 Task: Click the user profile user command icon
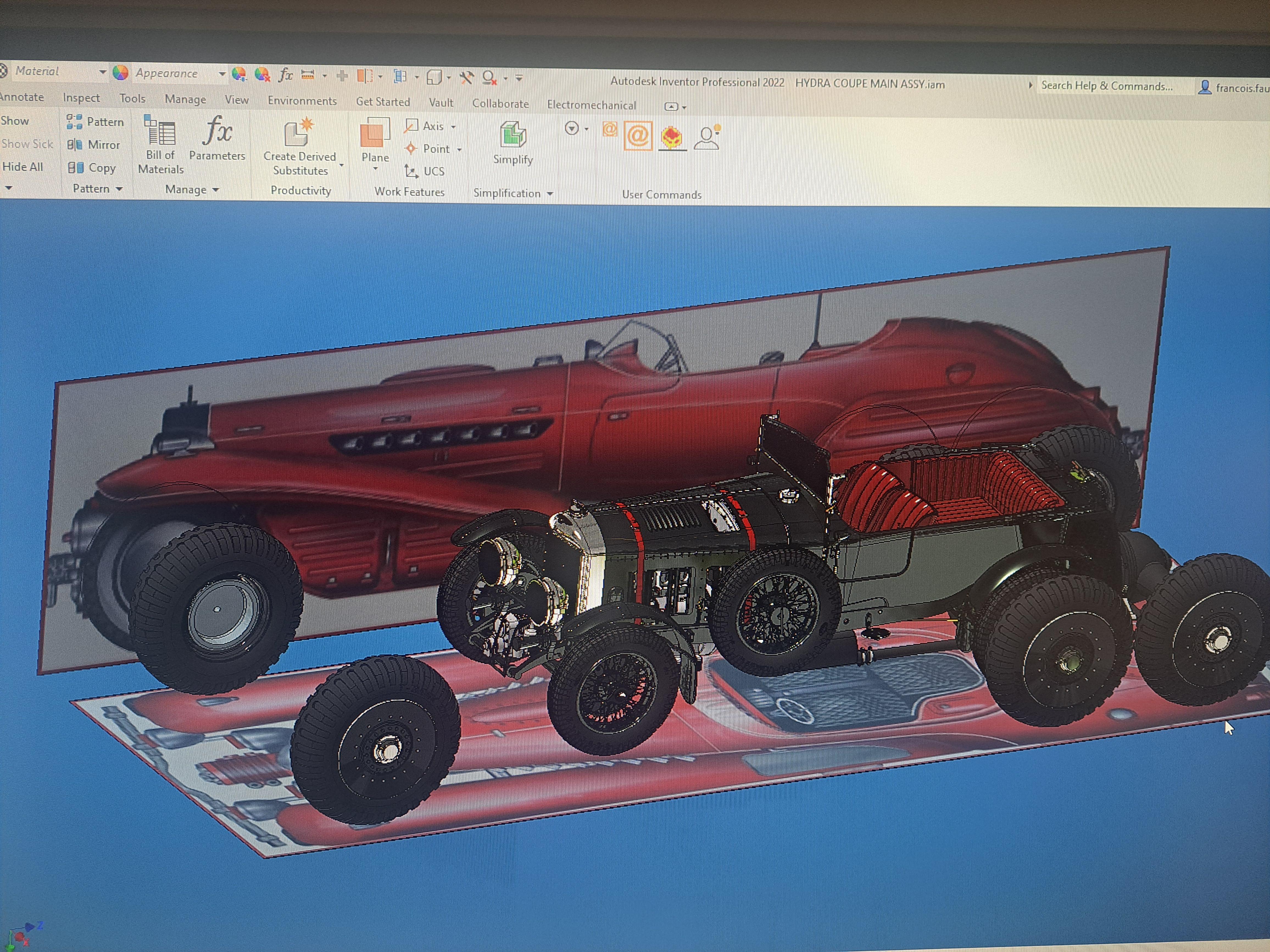click(x=707, y=138)
